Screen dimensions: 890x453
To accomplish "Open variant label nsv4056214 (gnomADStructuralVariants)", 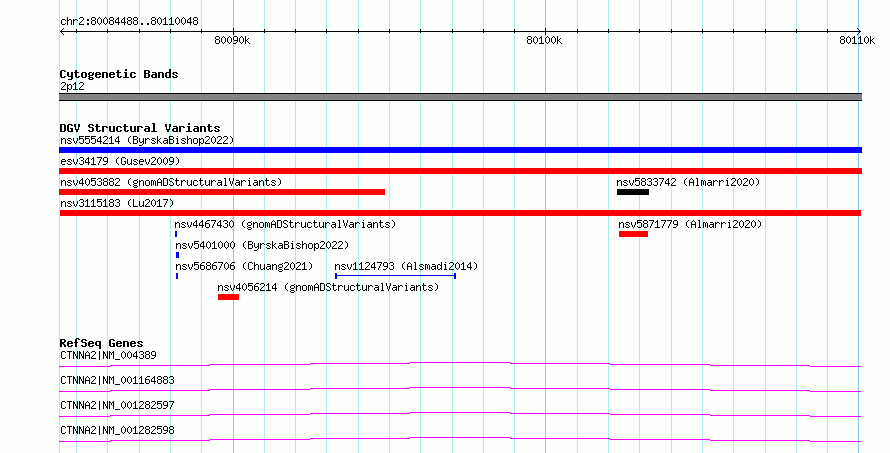I will click(328, 287).
